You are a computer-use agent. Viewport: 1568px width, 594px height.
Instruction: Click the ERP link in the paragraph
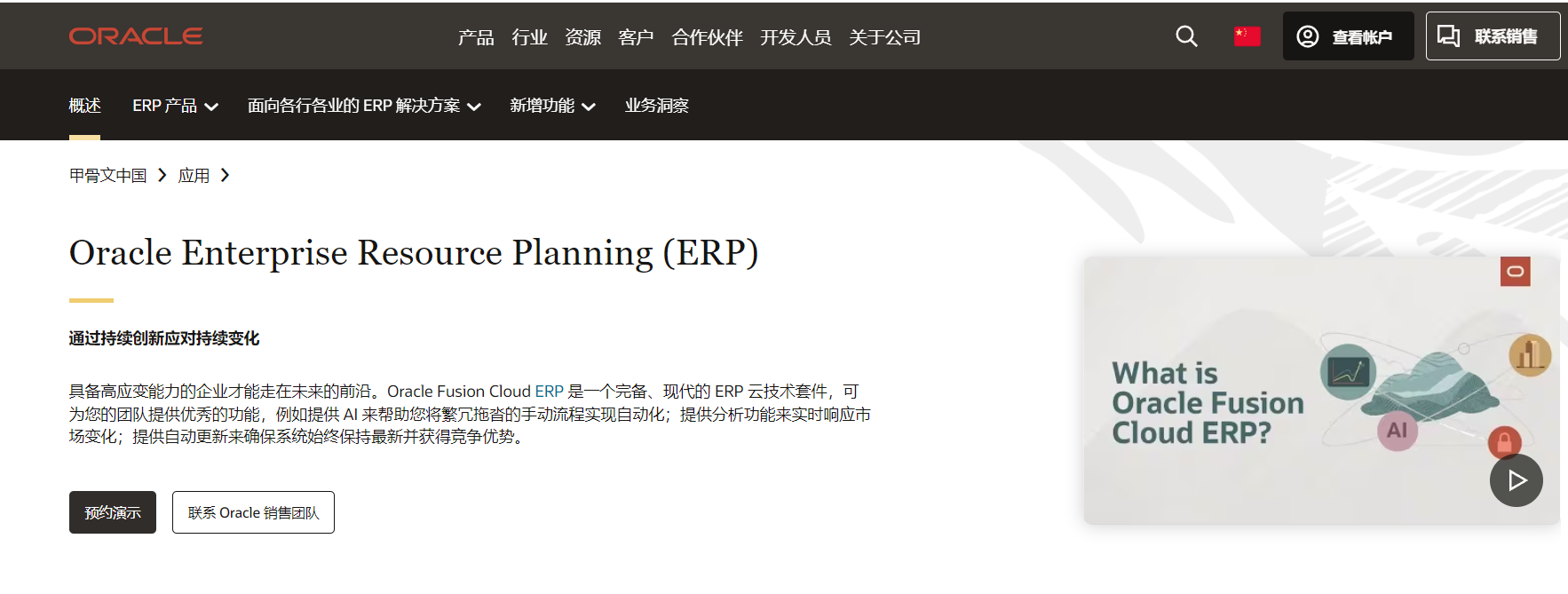(549, 392)
